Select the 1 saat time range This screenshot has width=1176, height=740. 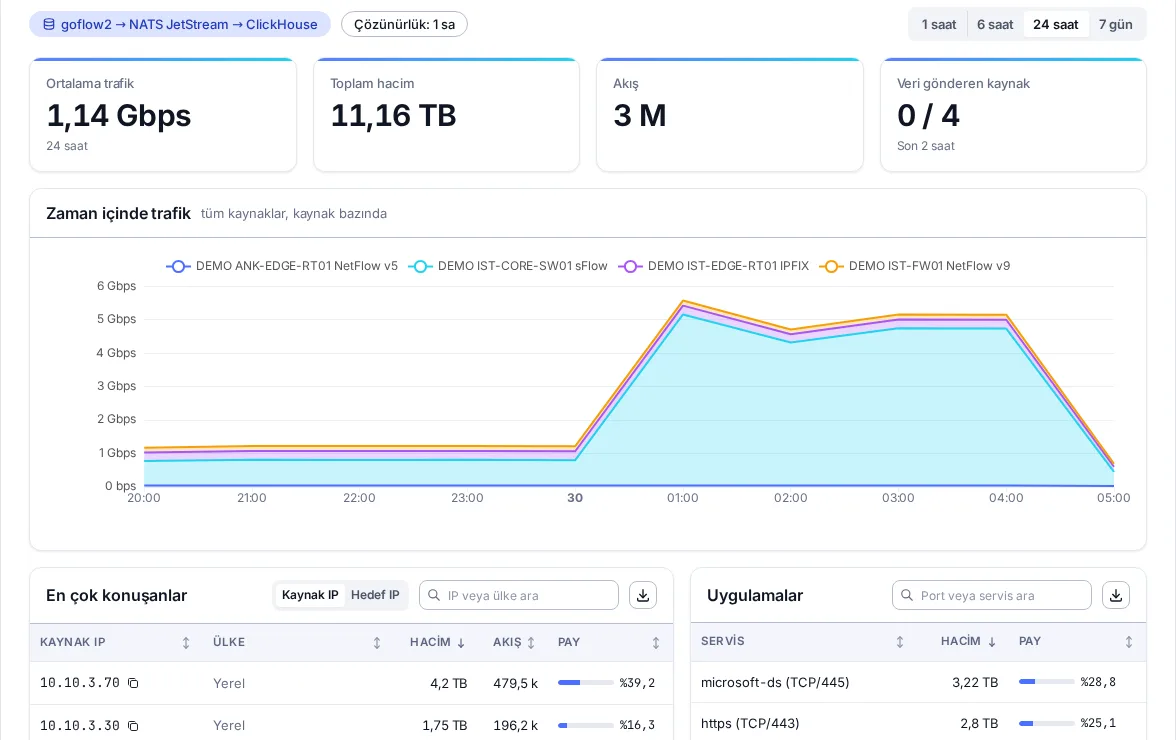click(939, 25)
